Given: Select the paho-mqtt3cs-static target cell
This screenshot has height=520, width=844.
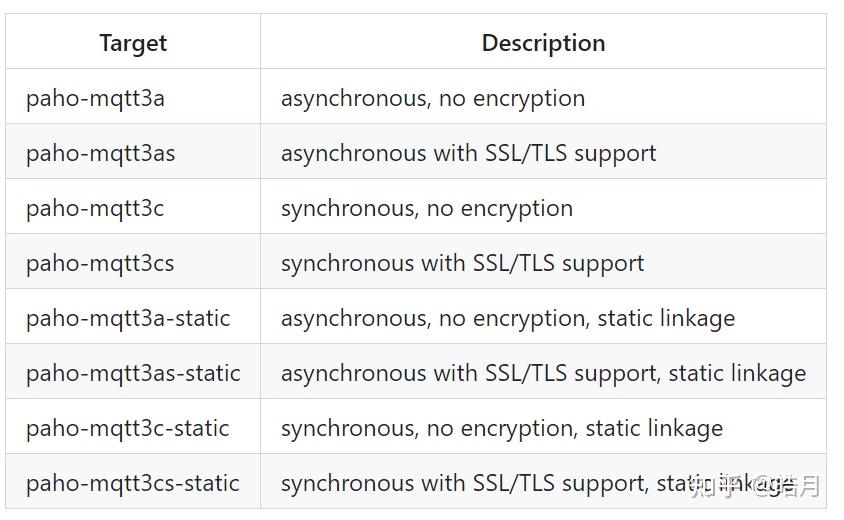Looking at the screenshot, I should tap(133, 483).
